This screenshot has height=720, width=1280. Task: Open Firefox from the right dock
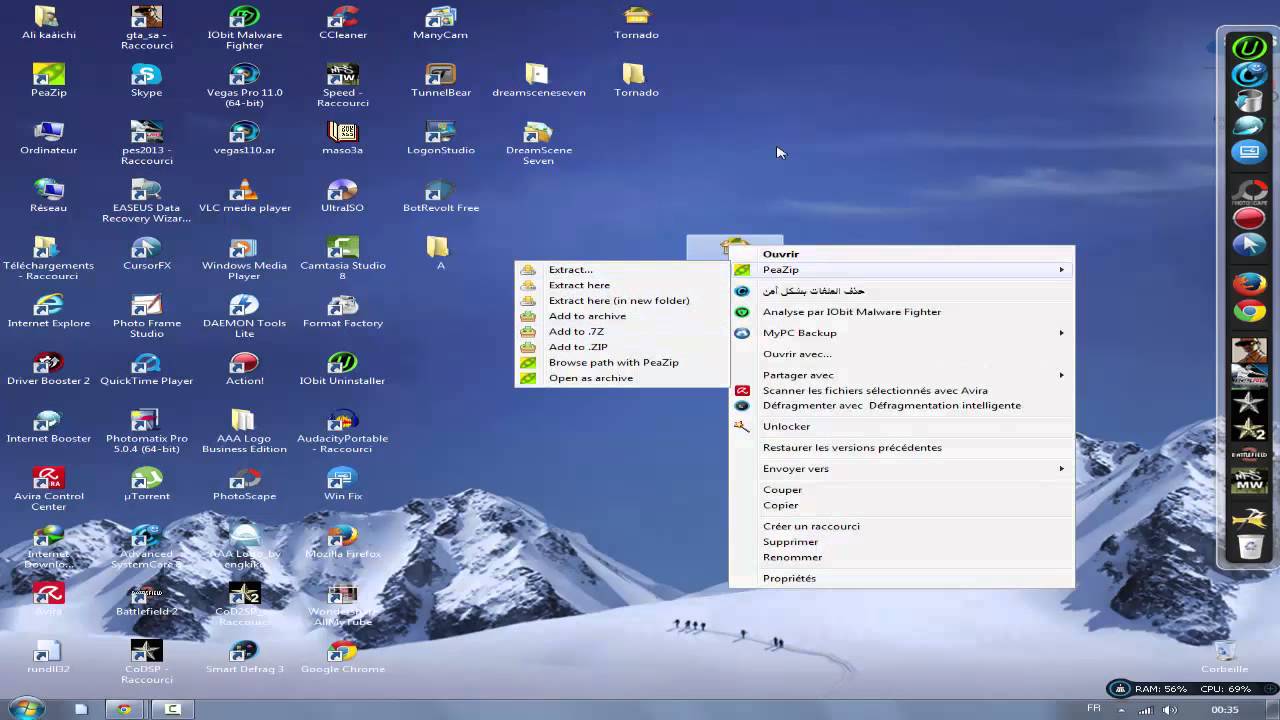pyautogui.click(x=1249, y=284)
